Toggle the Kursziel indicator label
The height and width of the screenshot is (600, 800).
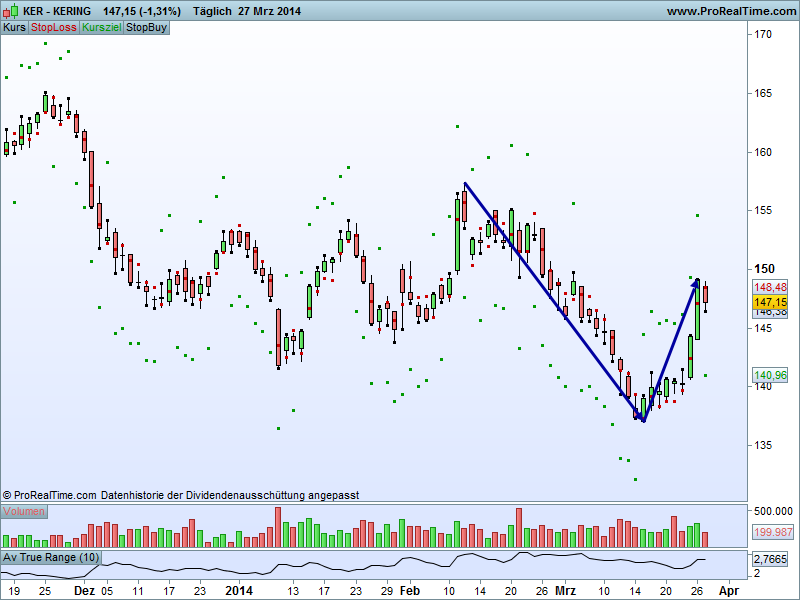[x=102, y=28]
